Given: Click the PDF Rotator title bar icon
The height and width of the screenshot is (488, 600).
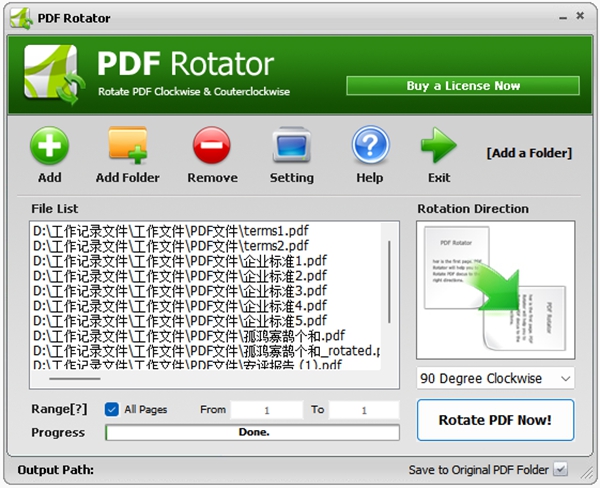Looking at the screenshot, I should pyautogui.click(x=19, y=18).
